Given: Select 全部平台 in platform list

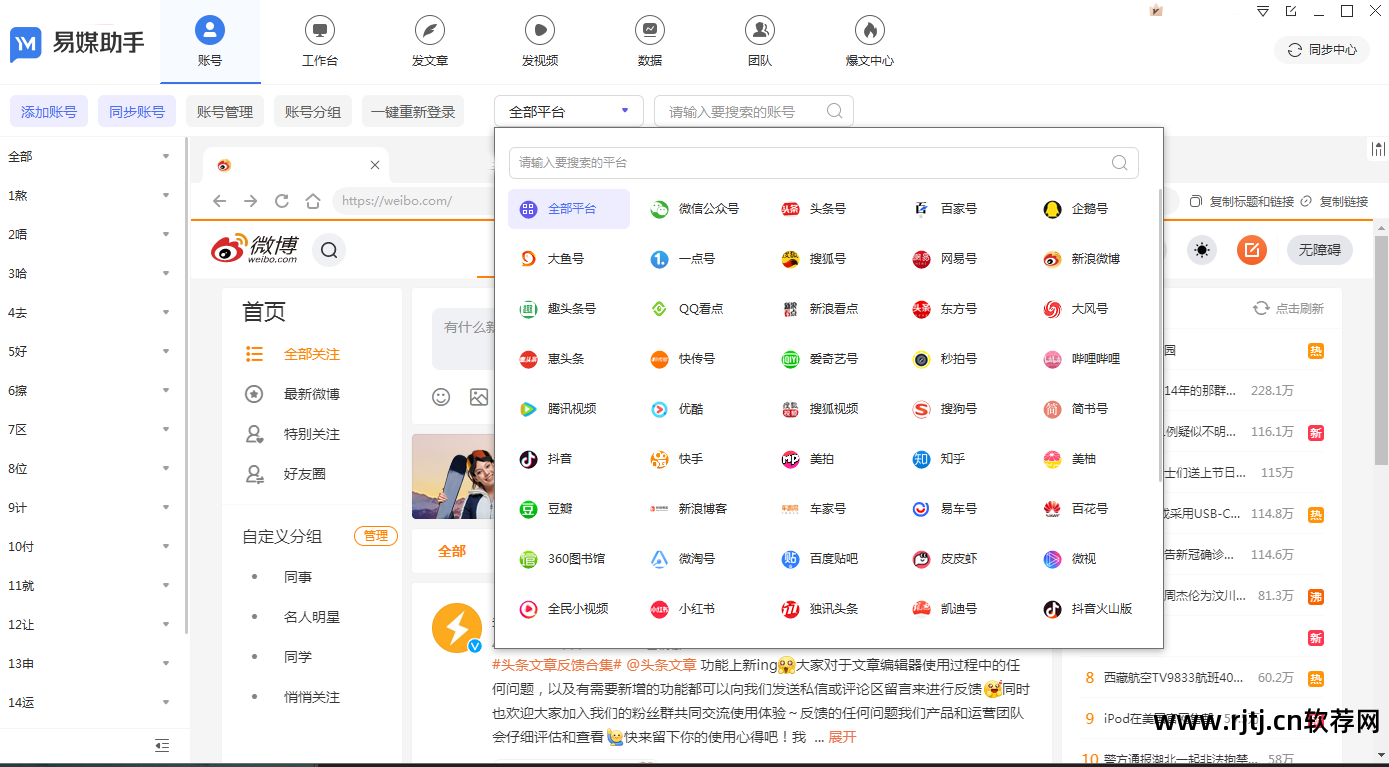Looking at the screenshot, I should (x=569, y=209).
